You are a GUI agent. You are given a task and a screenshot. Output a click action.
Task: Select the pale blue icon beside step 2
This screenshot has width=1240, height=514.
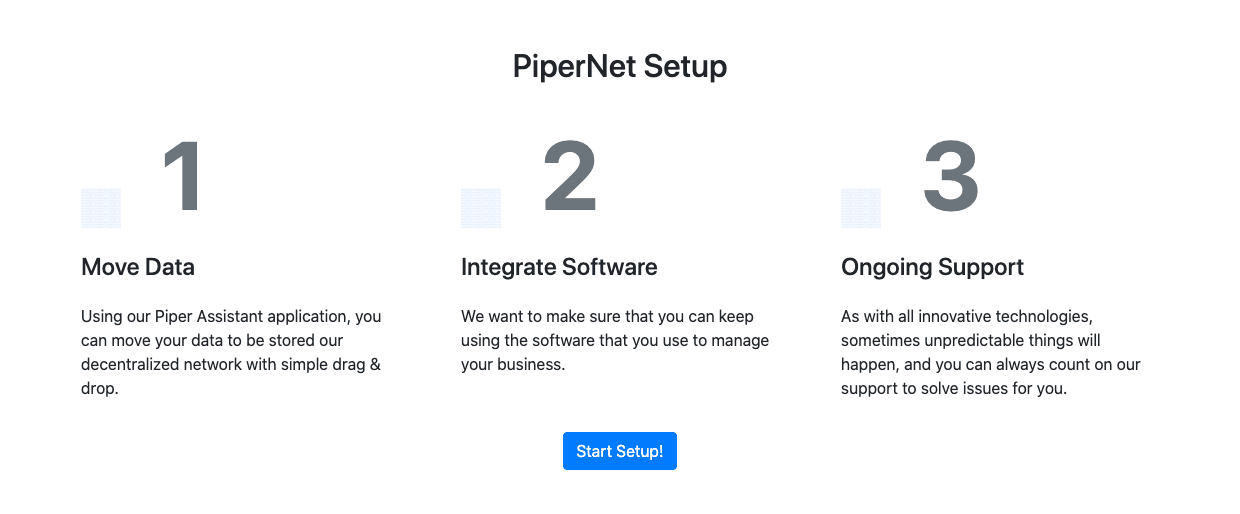pos(481,208)
